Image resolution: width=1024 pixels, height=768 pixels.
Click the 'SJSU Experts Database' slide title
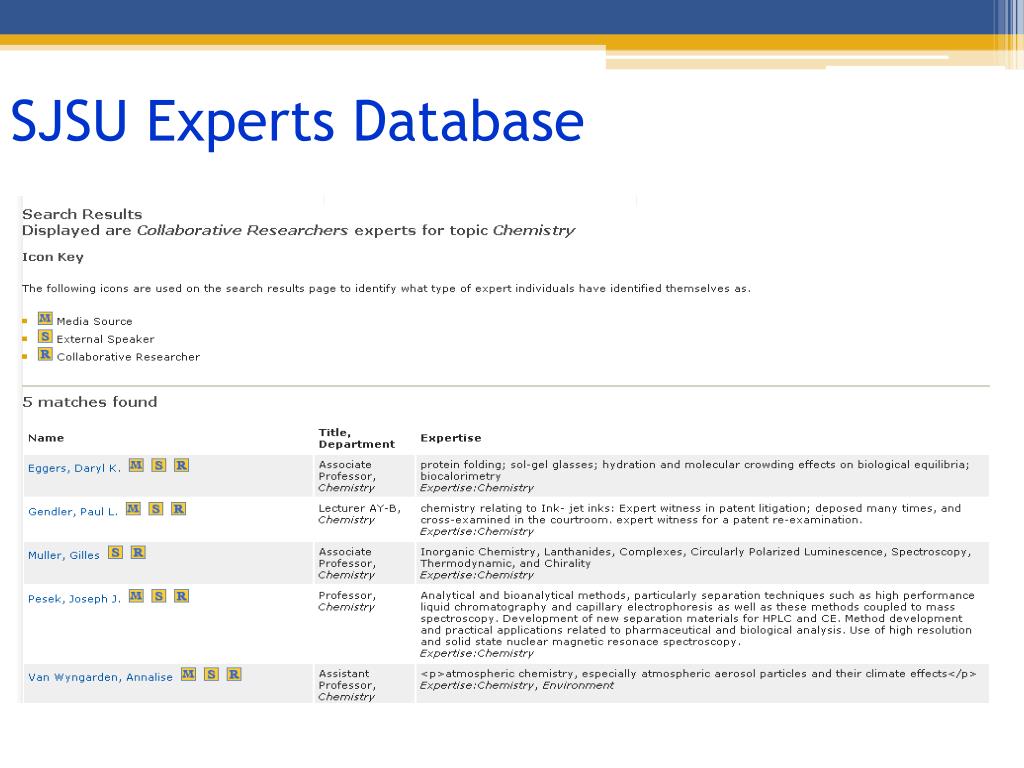click(x=297, y=121)
